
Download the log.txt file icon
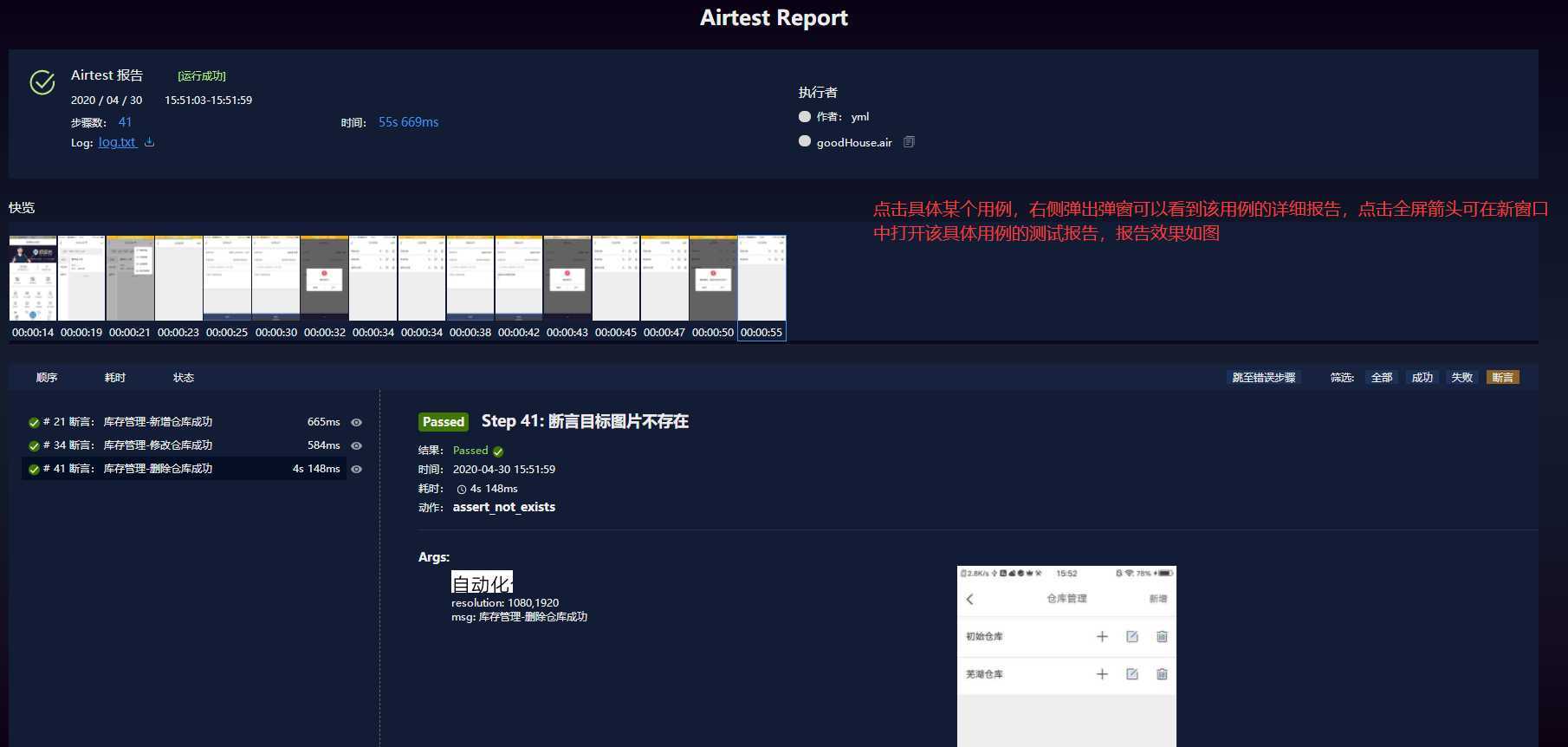[x=149, y=142]
